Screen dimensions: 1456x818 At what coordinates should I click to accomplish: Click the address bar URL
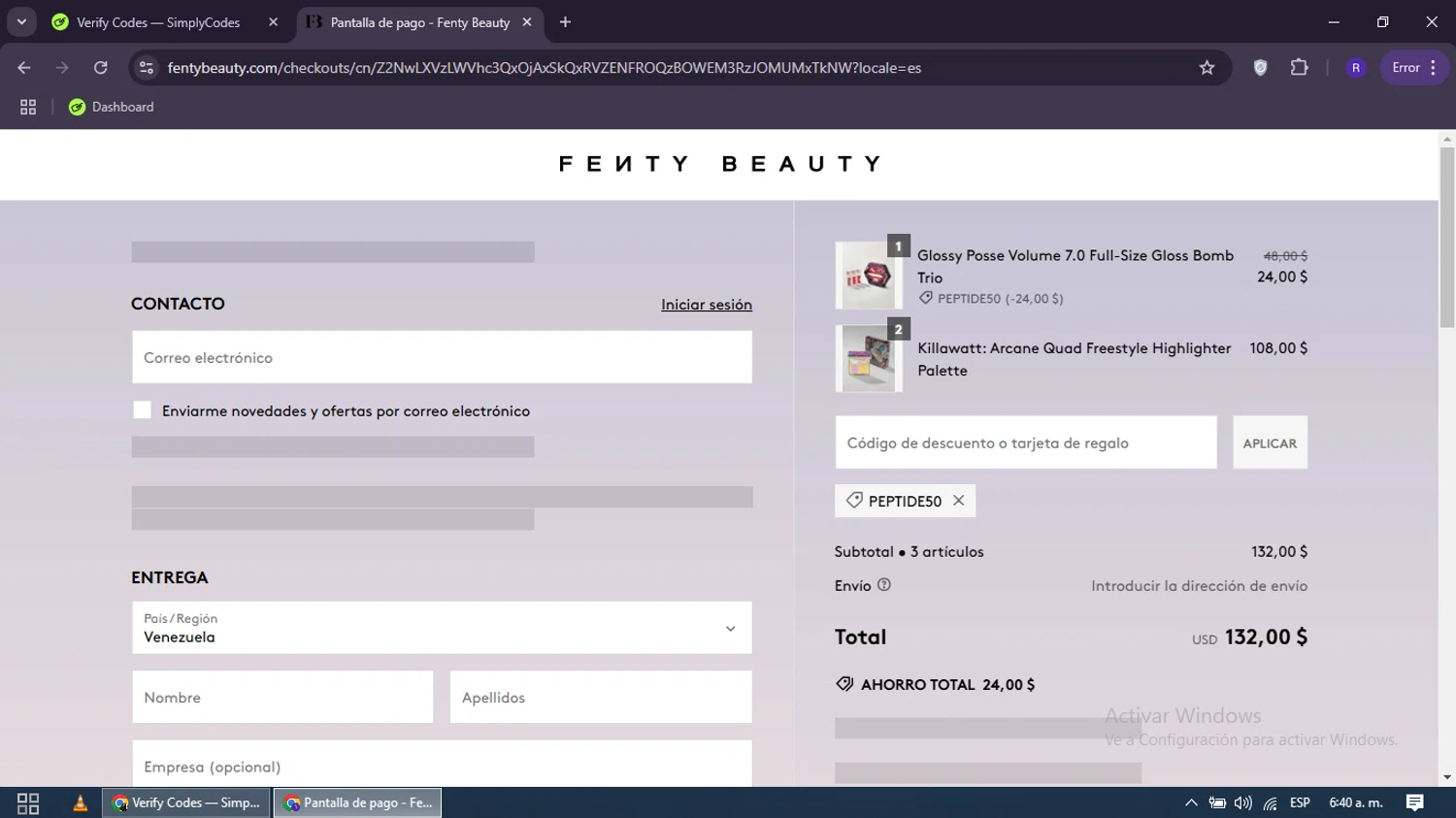coord(544,68)
